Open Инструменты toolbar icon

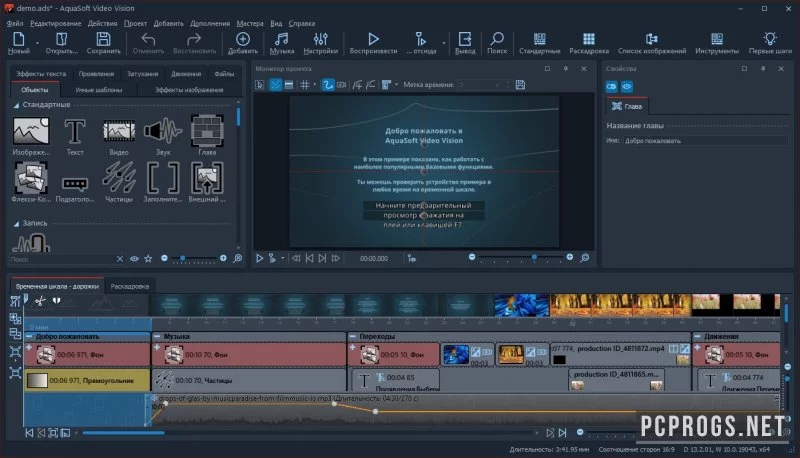[x=717, y=39]
